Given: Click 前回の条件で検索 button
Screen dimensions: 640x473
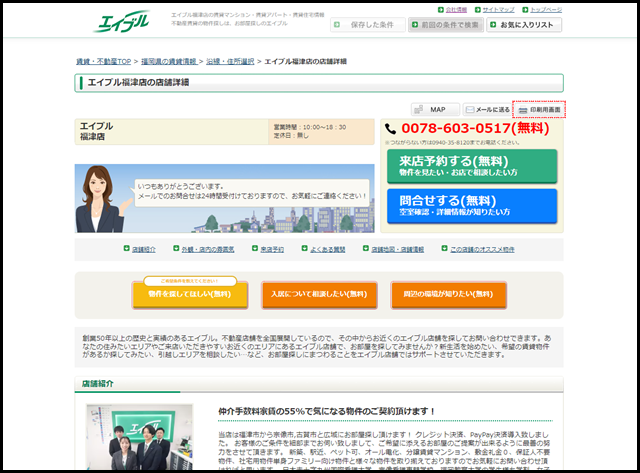Looking at the screenshot, I should click(x=446, y=25).
